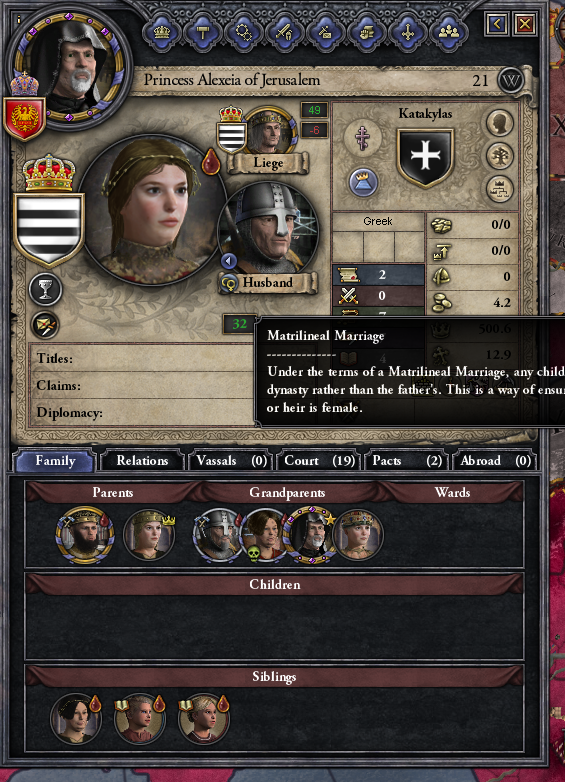Open the goblet character interaction icon
565x782 pixels.
tap(45, 290)
